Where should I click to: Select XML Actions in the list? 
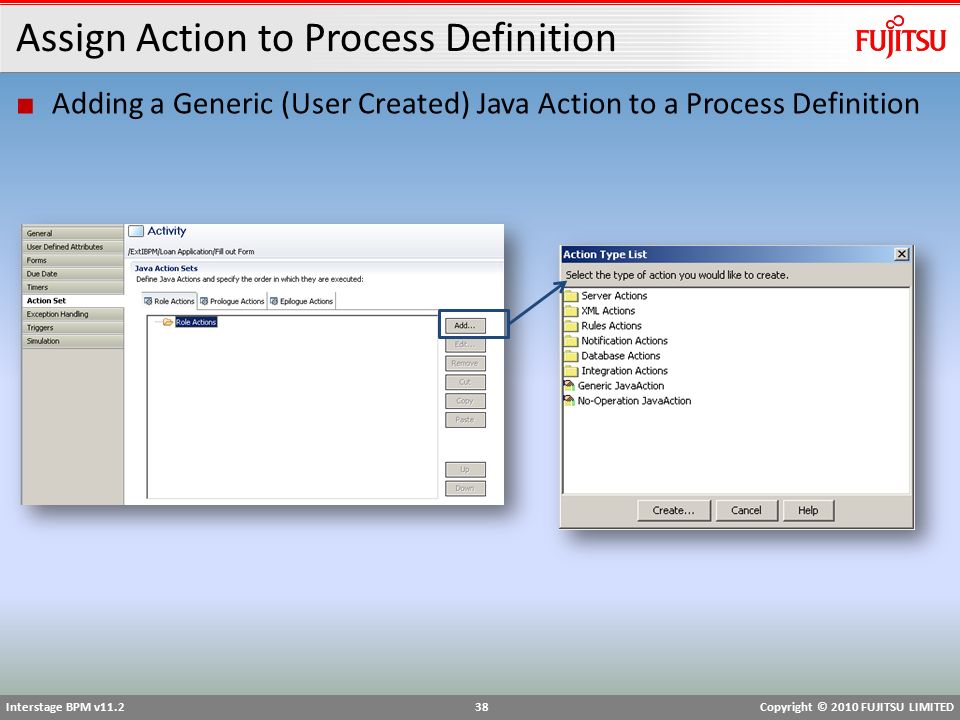[608, 311]
